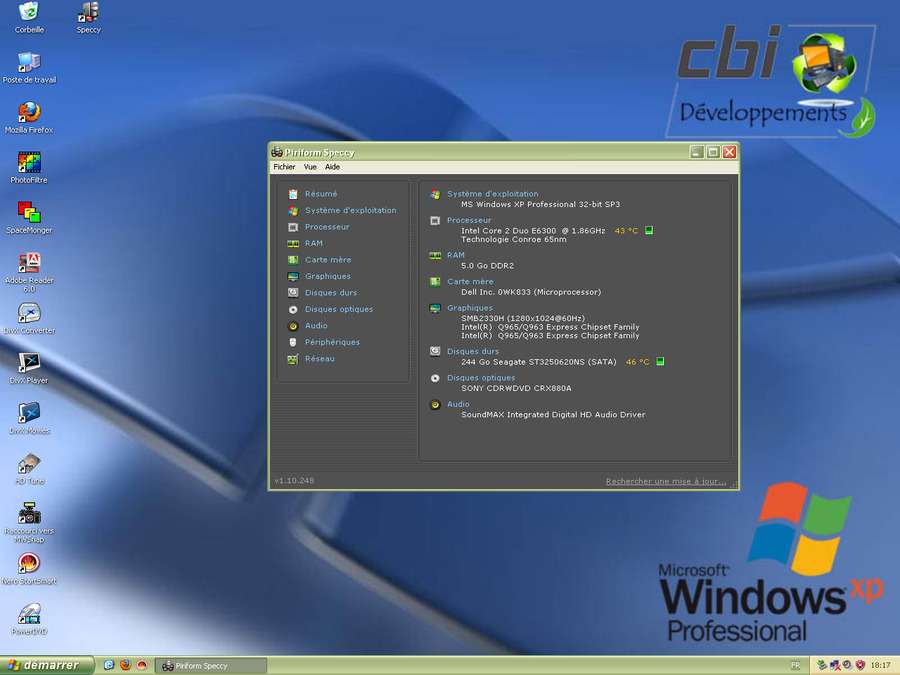Launch the Nero StartSmart desktop shortcut
The image size is (900, 675).
[x=29, y=569]
